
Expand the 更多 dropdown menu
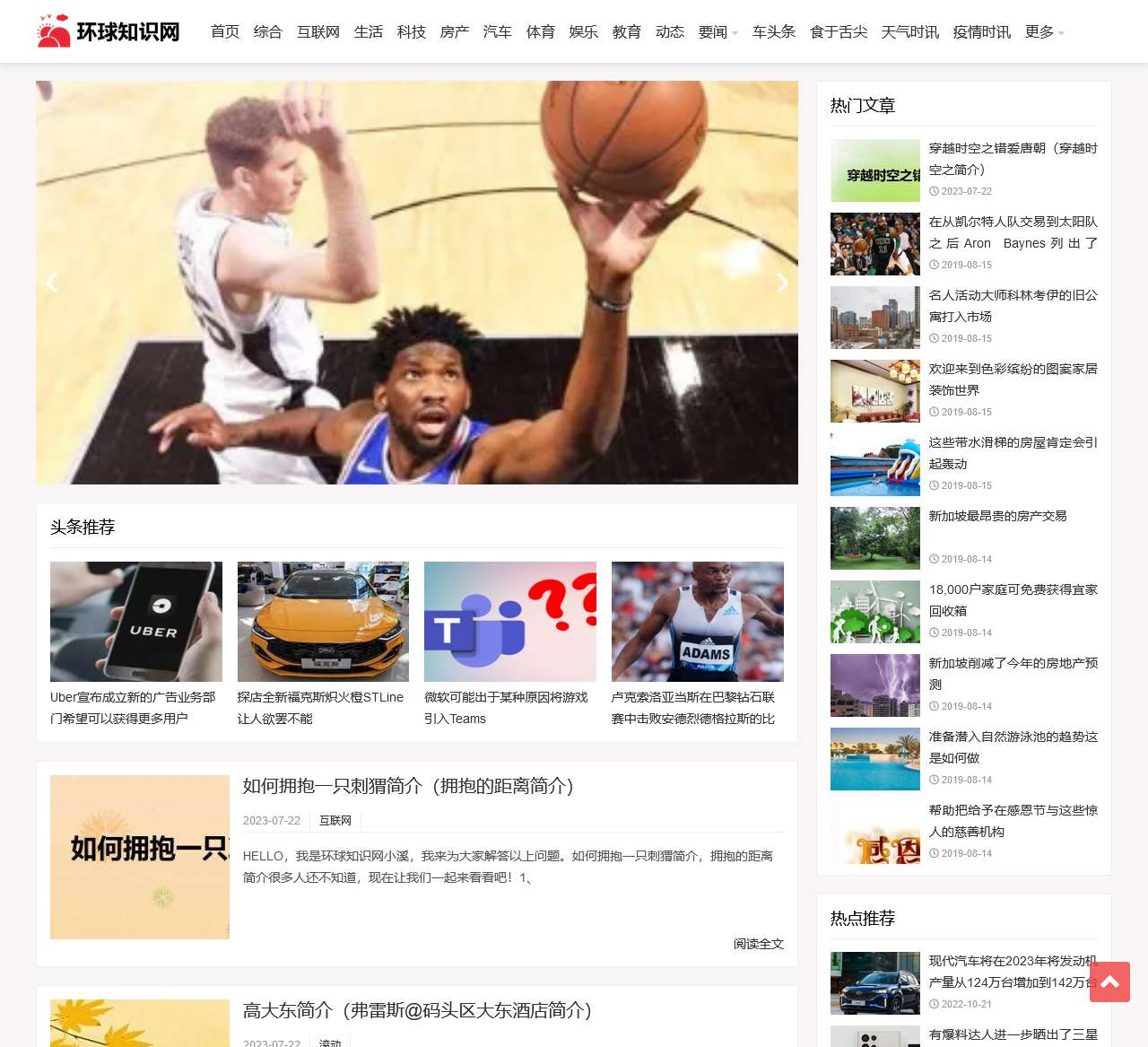1044,32
